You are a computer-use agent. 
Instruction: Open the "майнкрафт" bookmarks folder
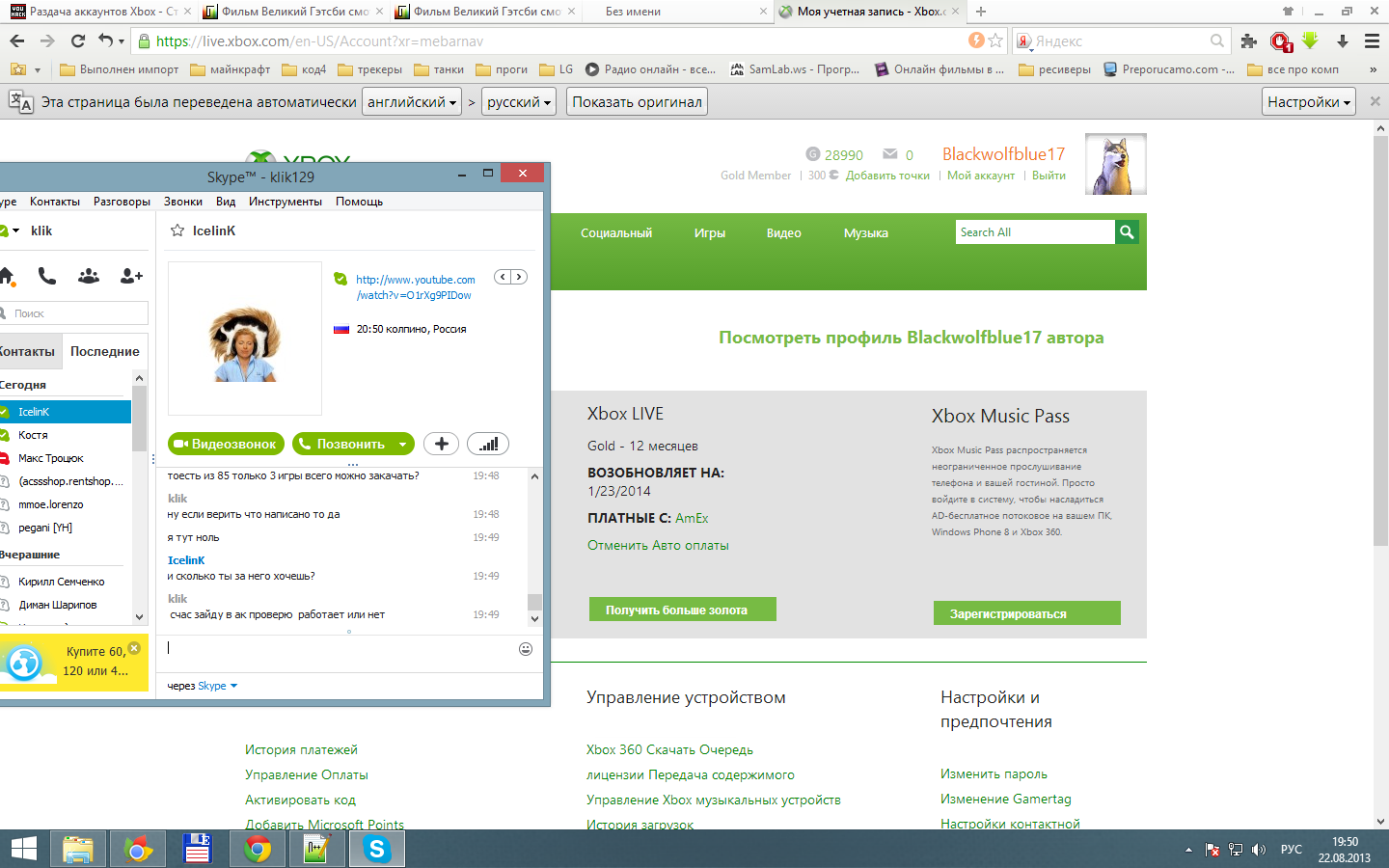point(231,69)
